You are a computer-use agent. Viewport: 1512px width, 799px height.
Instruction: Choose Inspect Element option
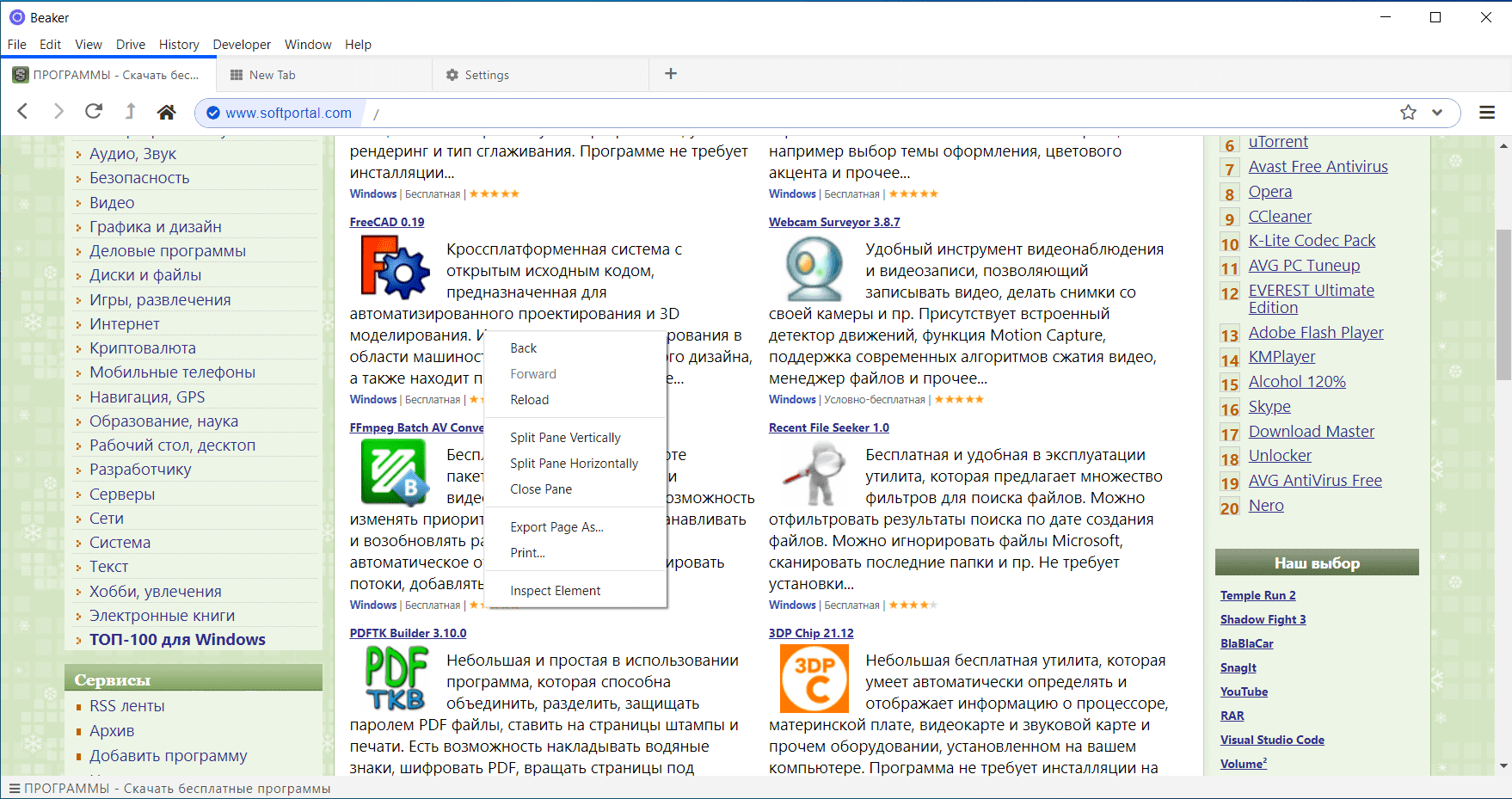(575, 591)
